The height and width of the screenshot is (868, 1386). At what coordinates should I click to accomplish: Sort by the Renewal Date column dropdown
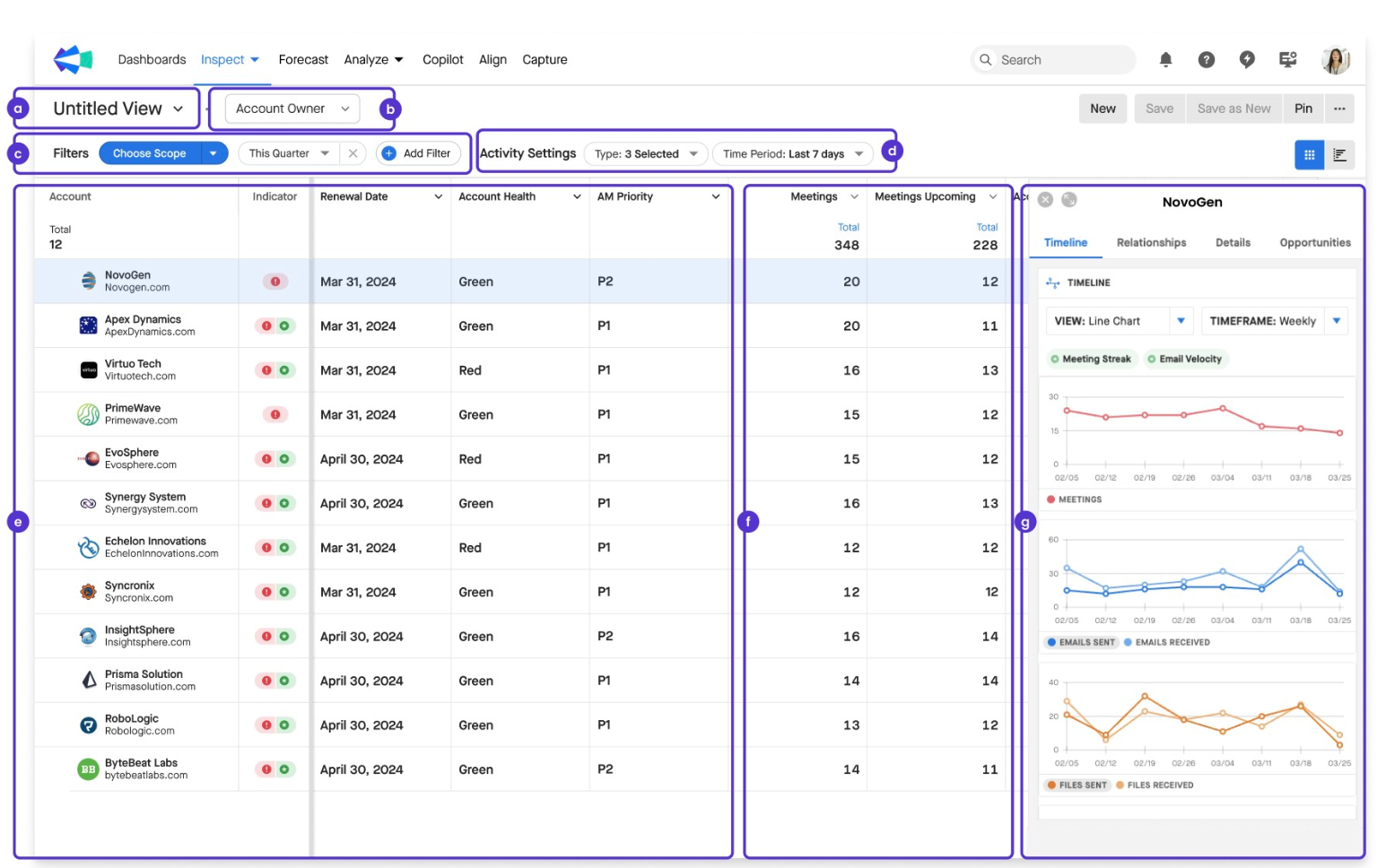click(439, 196)
